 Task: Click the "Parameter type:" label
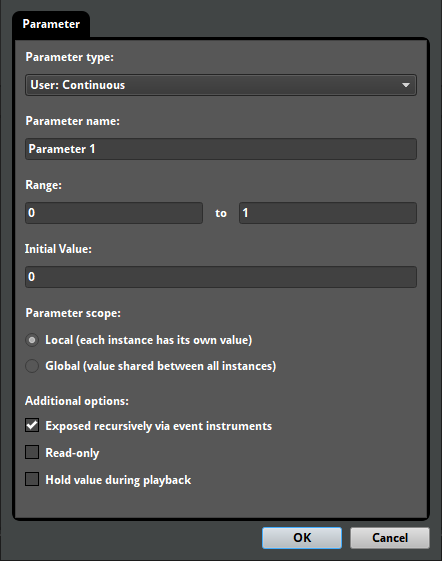[69, 57]
